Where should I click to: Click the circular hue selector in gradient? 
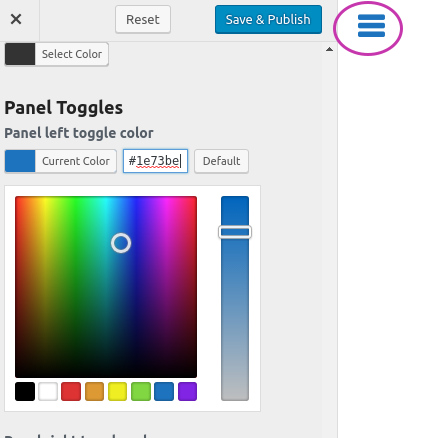121,243
